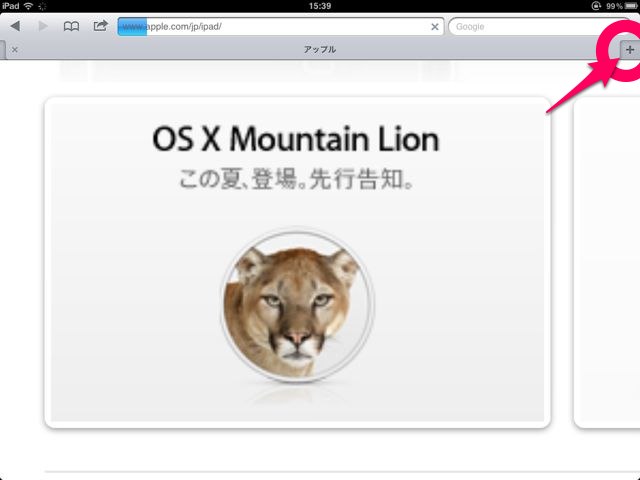Open the bookmarks book icon

click(x=71, y=27)
